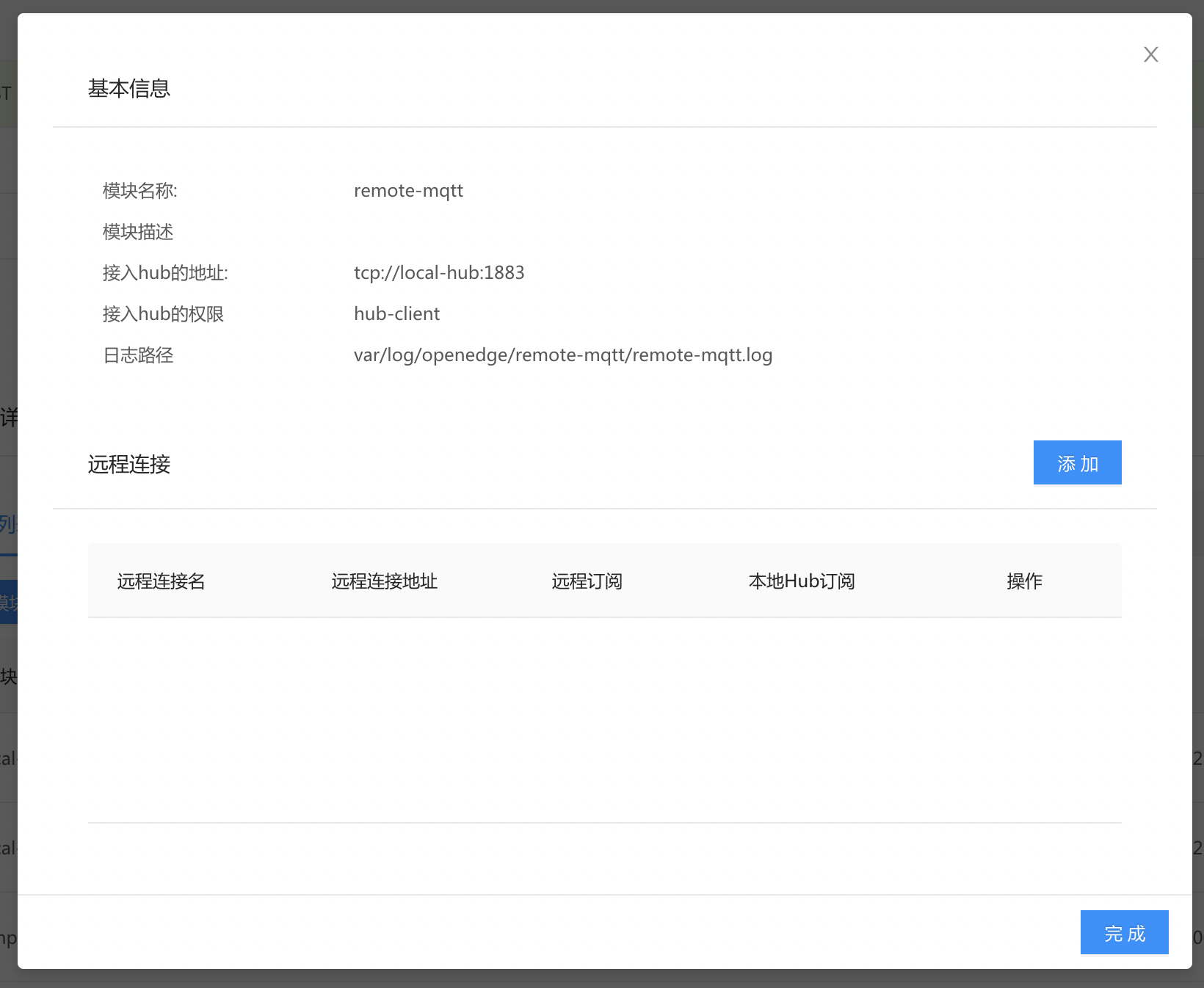Select the remote-mqtt.log log path text
1204x988 pixels.
coord(562,355)
